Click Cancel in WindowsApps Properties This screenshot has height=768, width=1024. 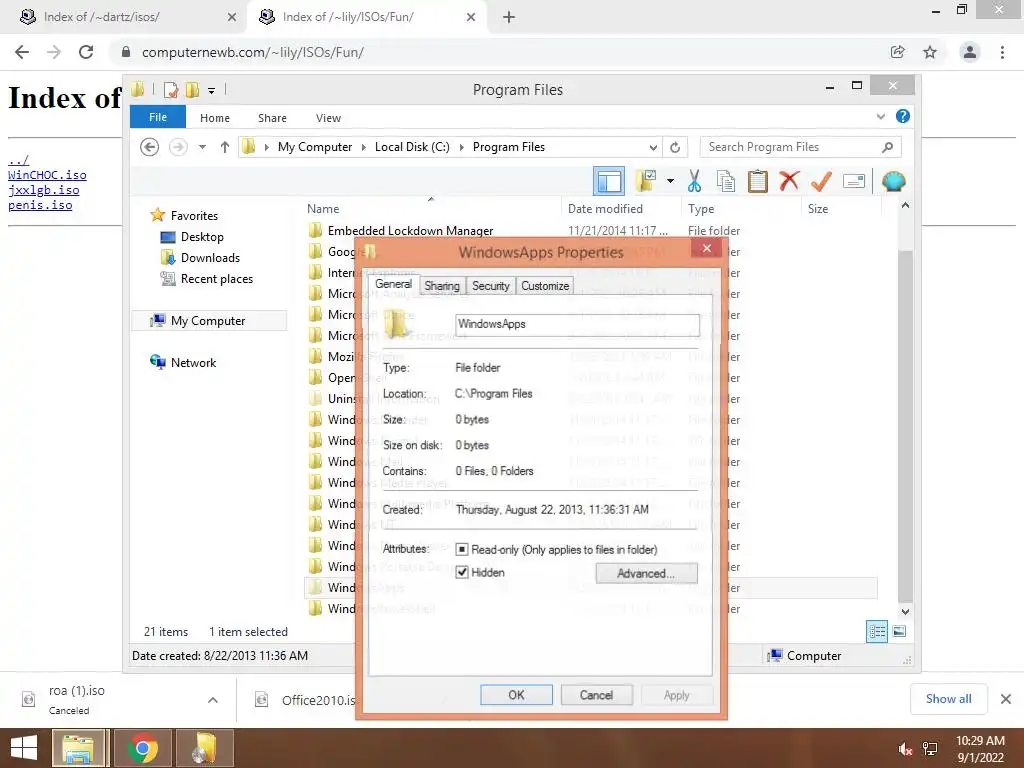pyautogui.click(x=596, y=695)
